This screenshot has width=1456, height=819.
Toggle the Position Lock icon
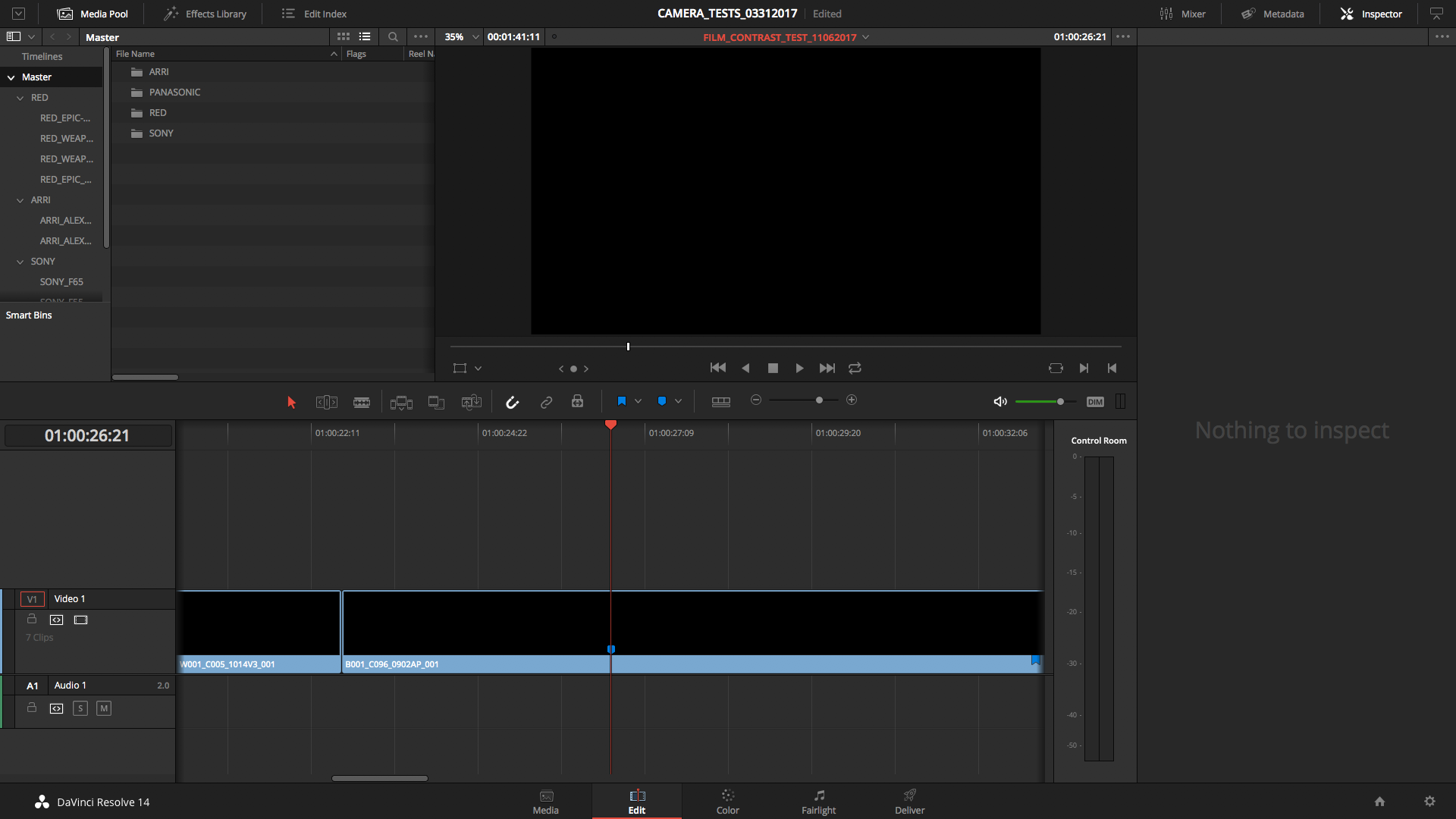578,402
